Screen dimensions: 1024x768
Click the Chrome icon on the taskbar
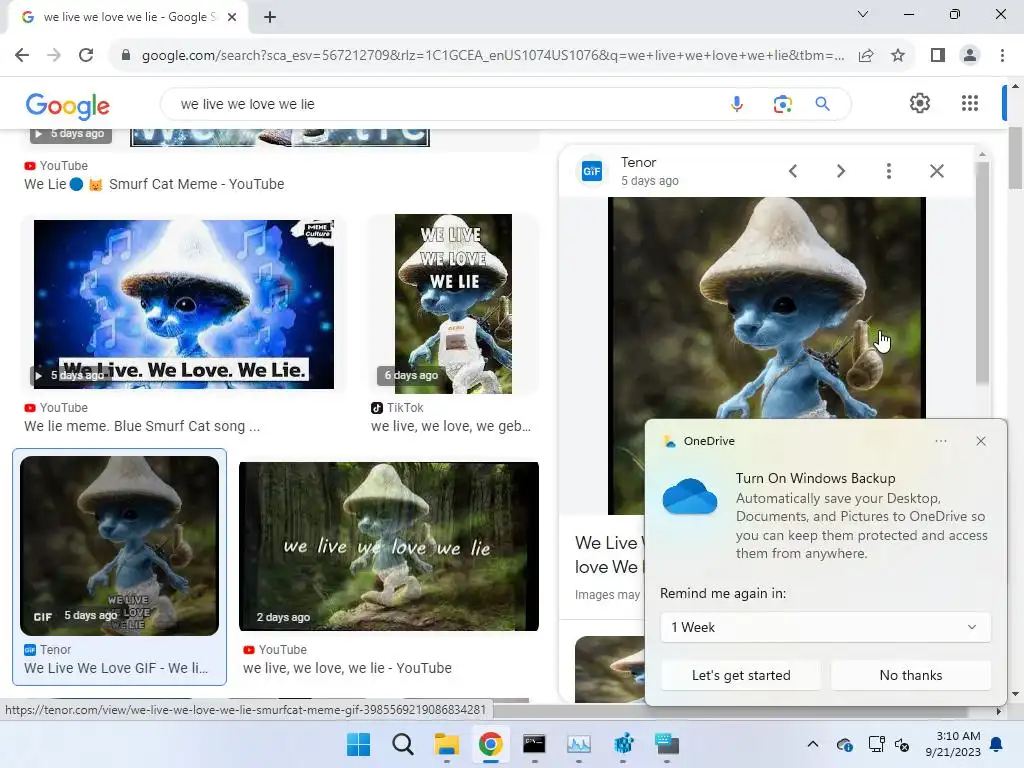pos(490,744)
